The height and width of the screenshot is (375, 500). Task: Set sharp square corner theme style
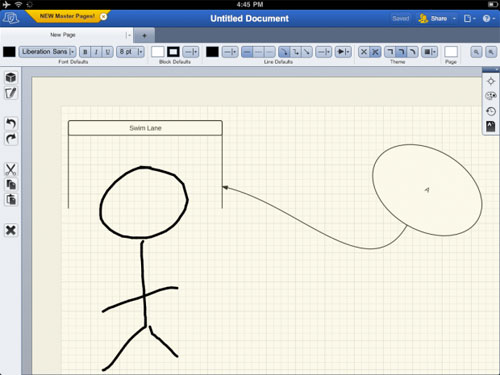pos(390,52)
